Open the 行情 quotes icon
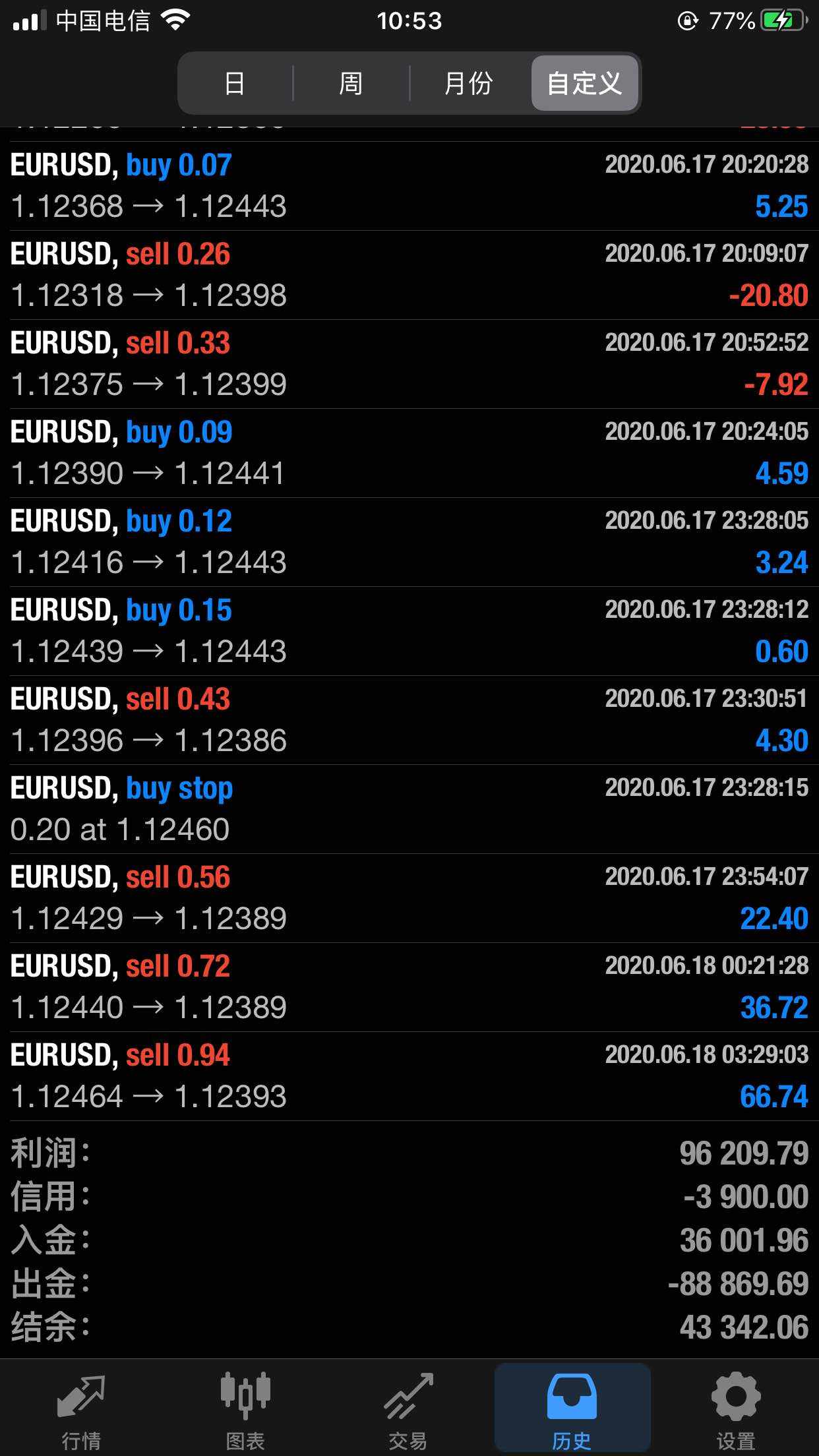 click(81, 1395)
